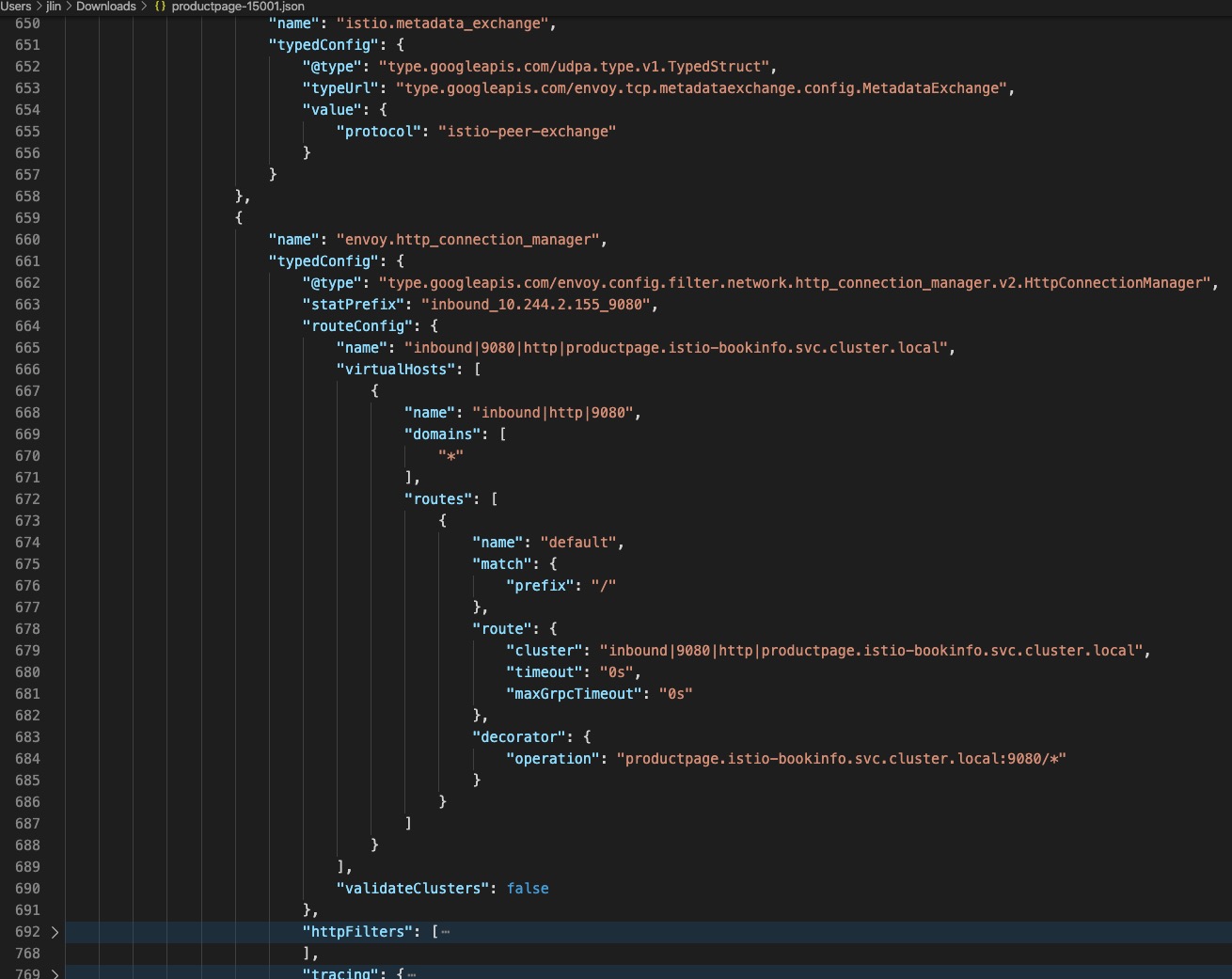Click the "inbound_10.244.2.155_9080" statPrefix value
The image size is (1232, 979).
point(535,305)
